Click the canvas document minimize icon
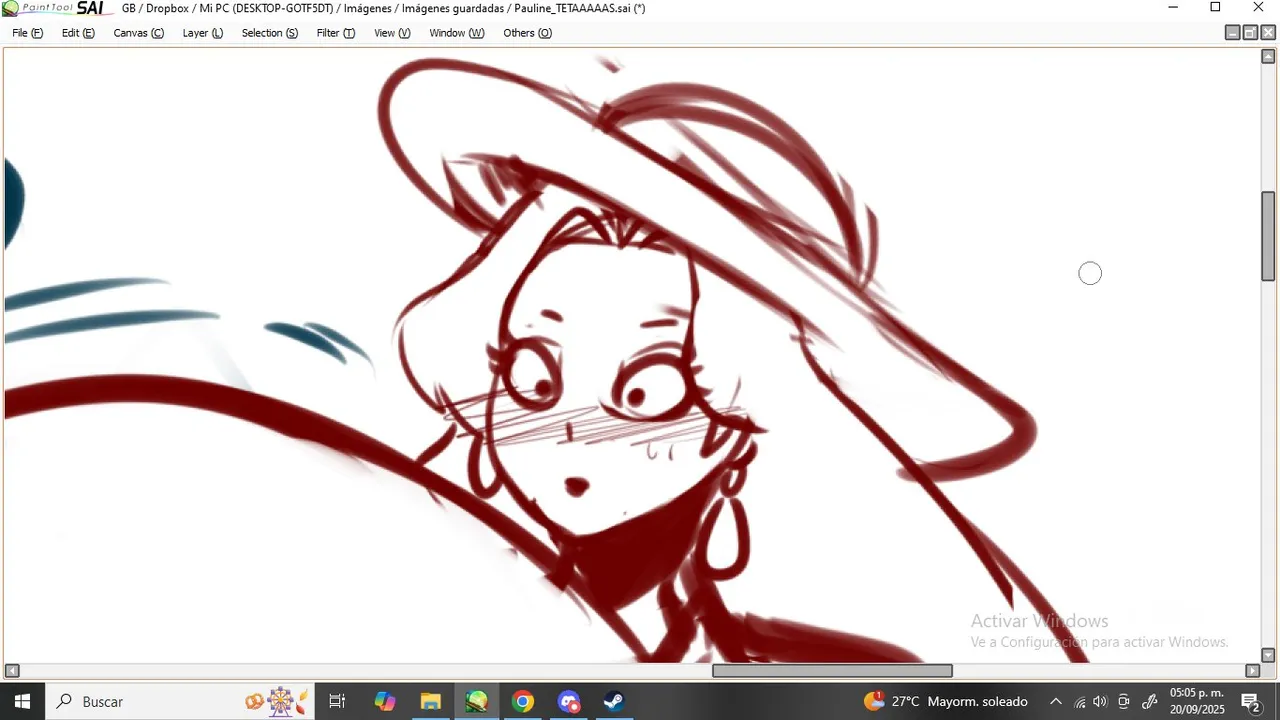Screen dimensions: 1280x720 1233,33
